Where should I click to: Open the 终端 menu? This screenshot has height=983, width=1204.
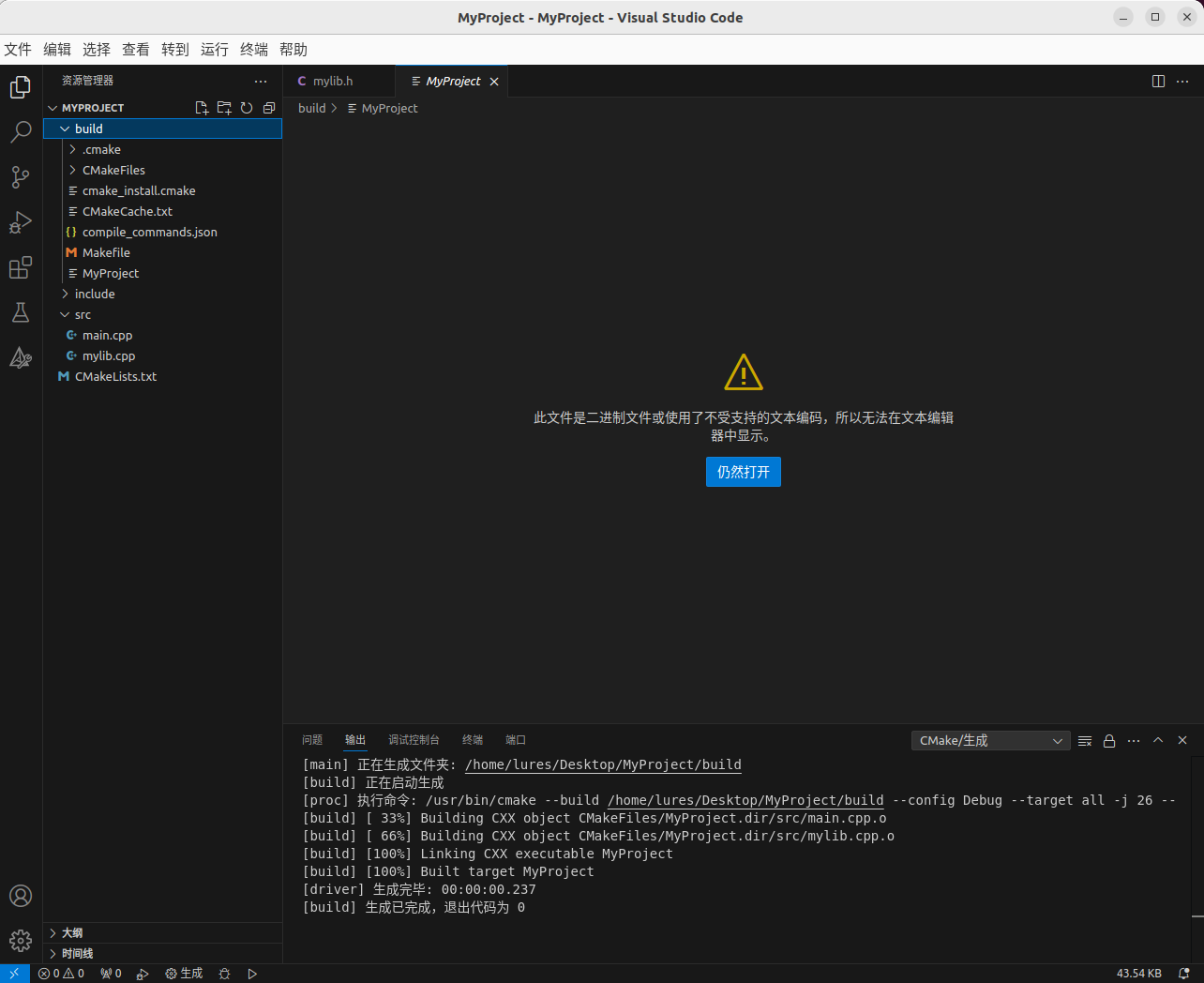click(x=254, y=50)
